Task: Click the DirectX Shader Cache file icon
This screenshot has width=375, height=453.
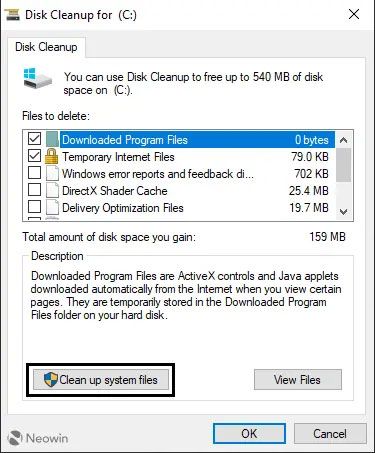Action: [x=52, y=190]
